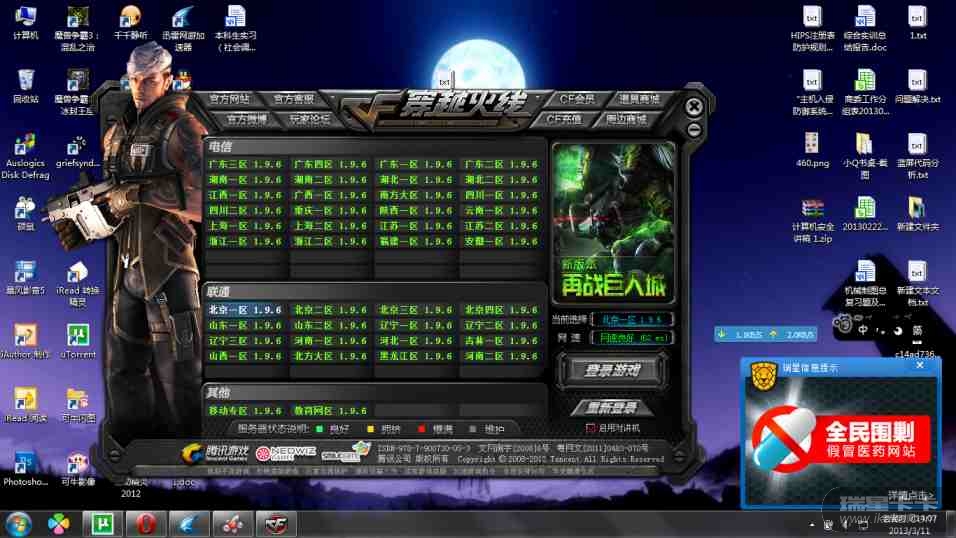Viewport: 956px width, 538px height.
Task: Select the 小Q书桌-截图 folder icon
Action: pos(865,156)
